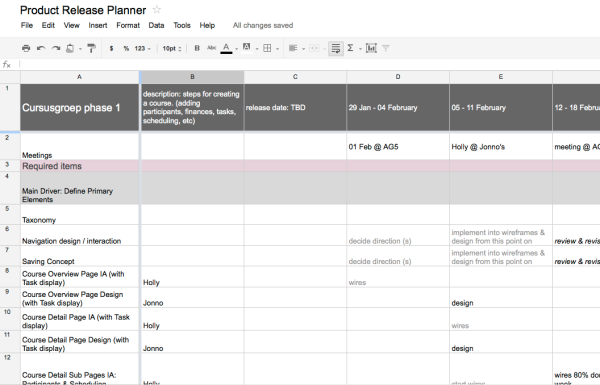Click the merge cells icon
This screenshot has width=600, height=385.
click(314, 48)
